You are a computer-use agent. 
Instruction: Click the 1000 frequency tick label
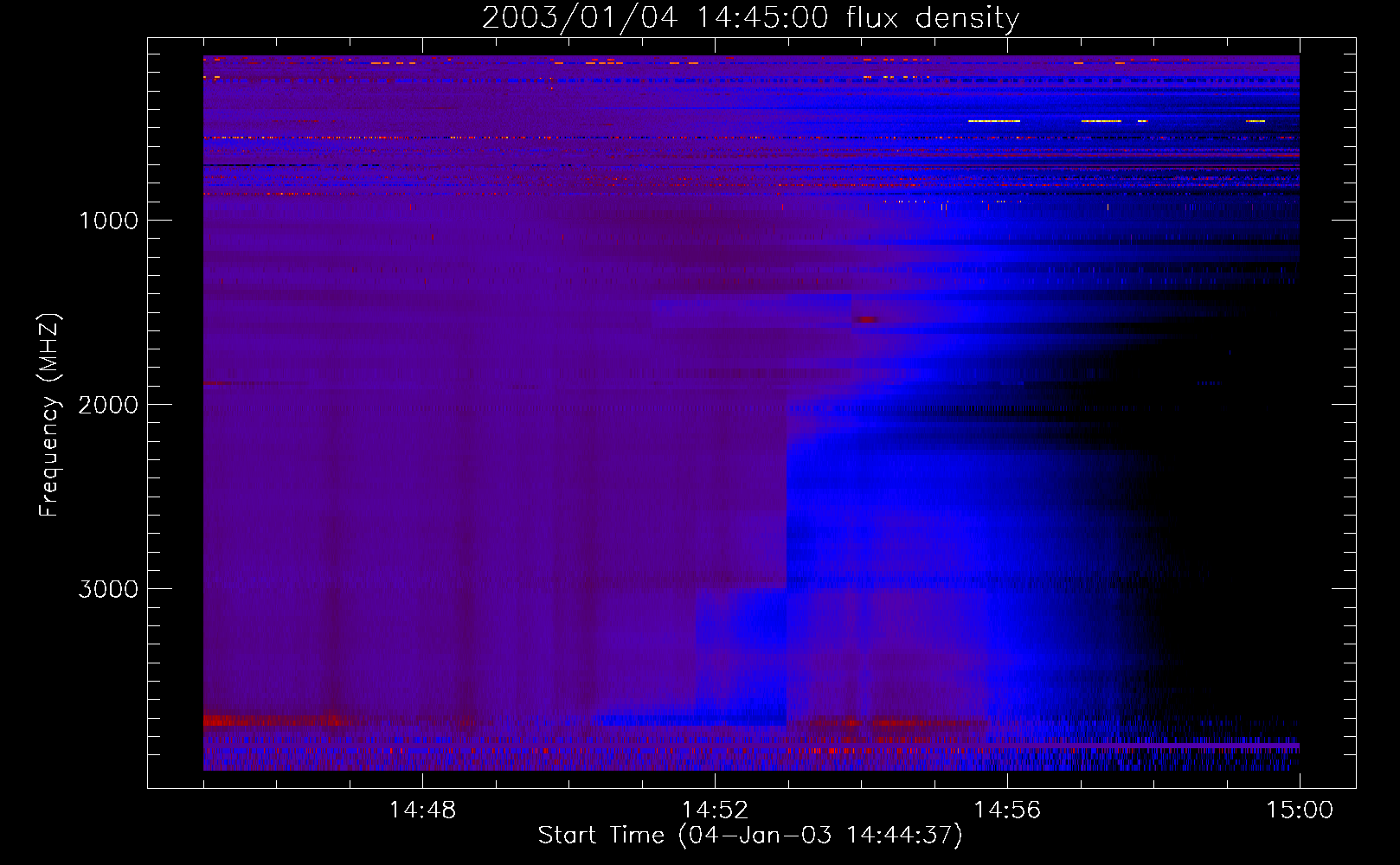point(108,221)
